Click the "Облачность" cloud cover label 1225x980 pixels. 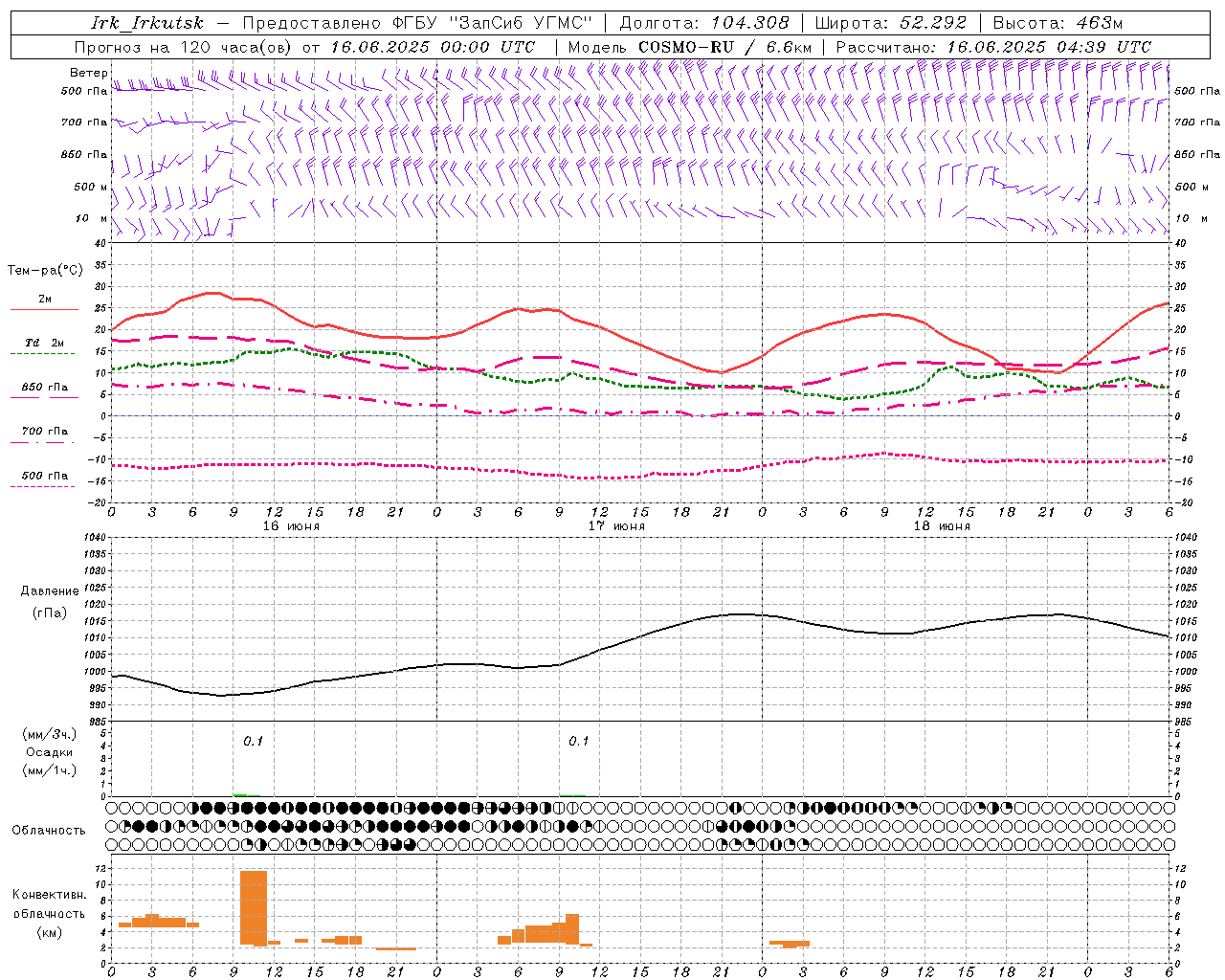[x=49, y=831]
